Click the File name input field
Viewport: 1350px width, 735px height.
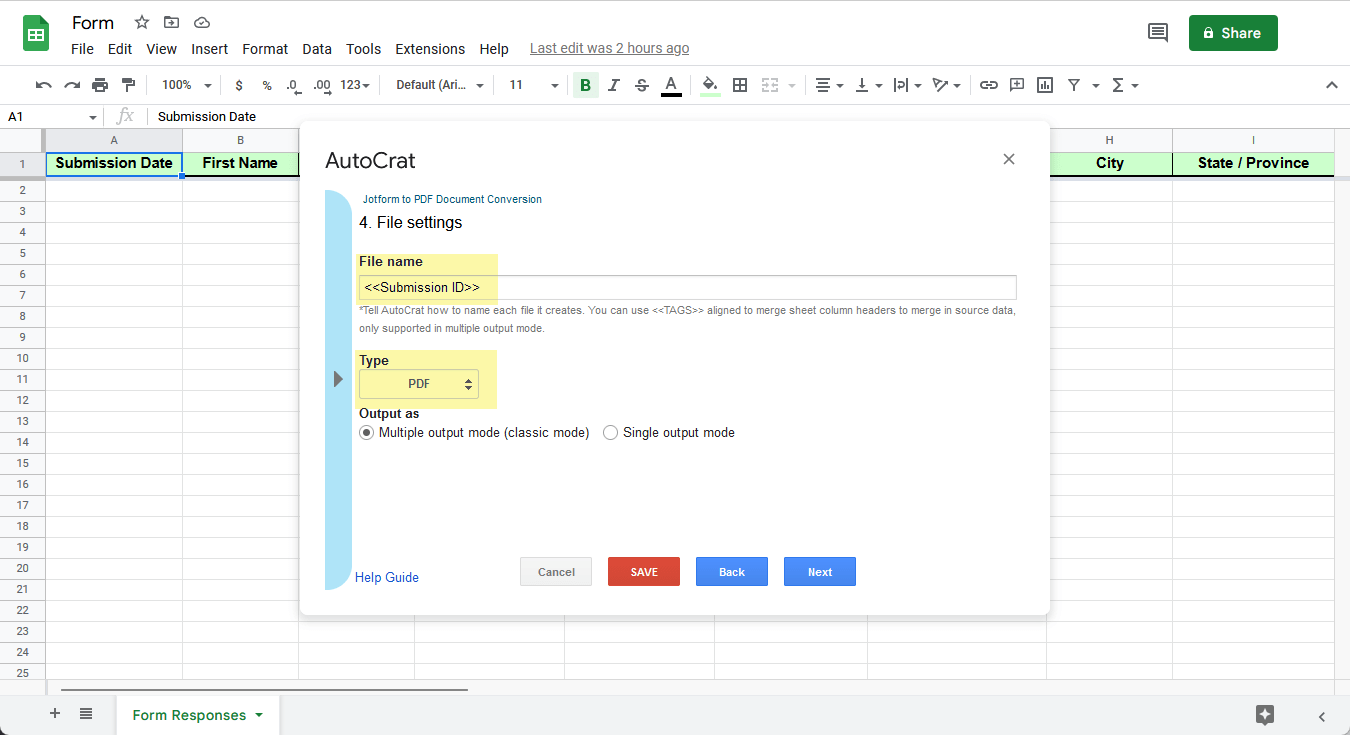(x=688, y=288)
